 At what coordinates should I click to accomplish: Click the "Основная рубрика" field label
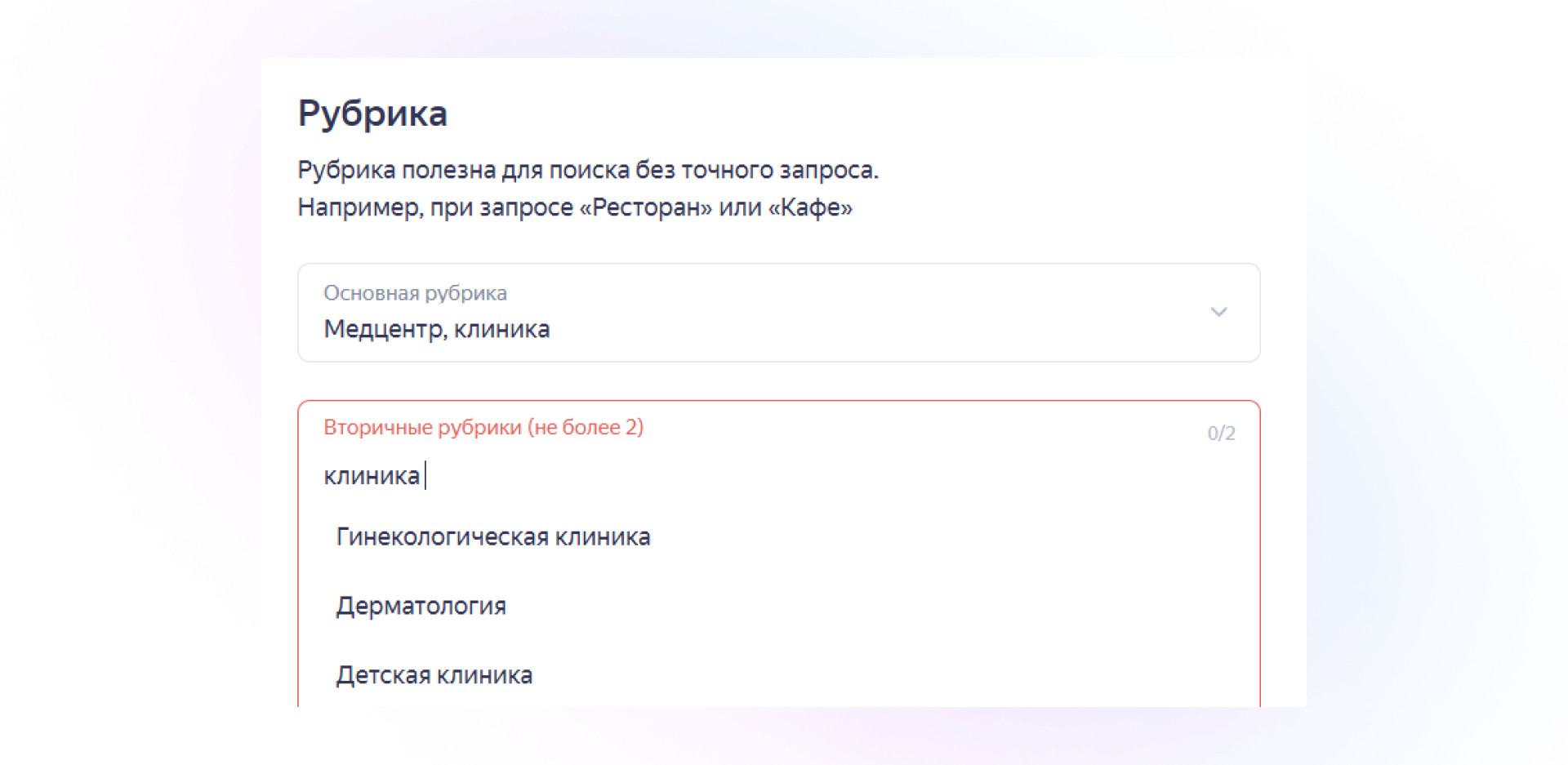pyautogui.click(x=415, y=293)
